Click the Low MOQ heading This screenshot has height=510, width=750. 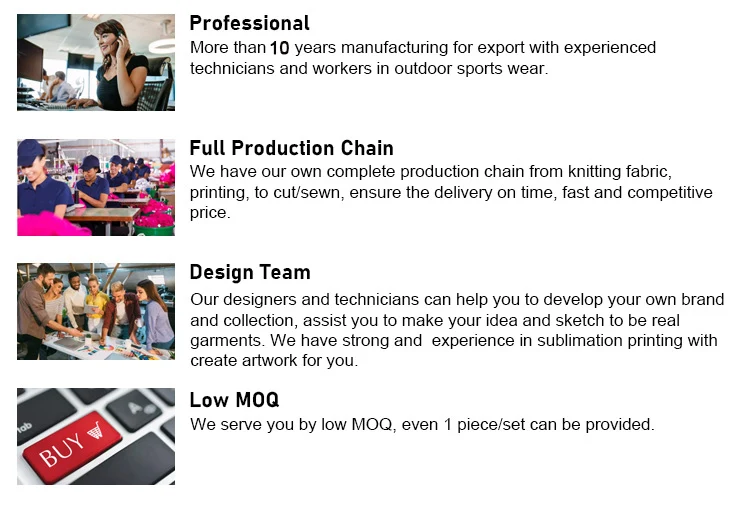coord(234,400)
